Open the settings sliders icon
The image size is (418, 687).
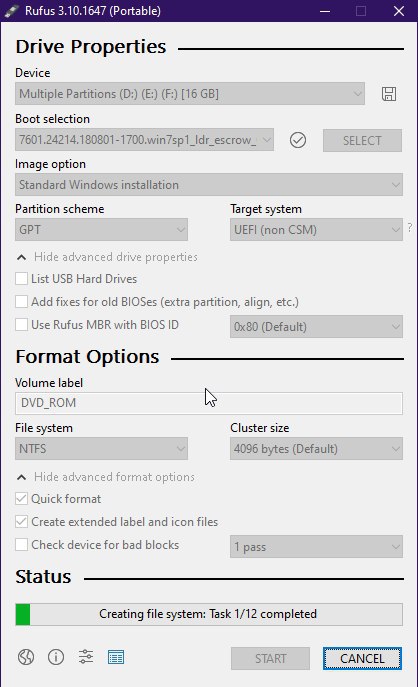click(86, 657)
